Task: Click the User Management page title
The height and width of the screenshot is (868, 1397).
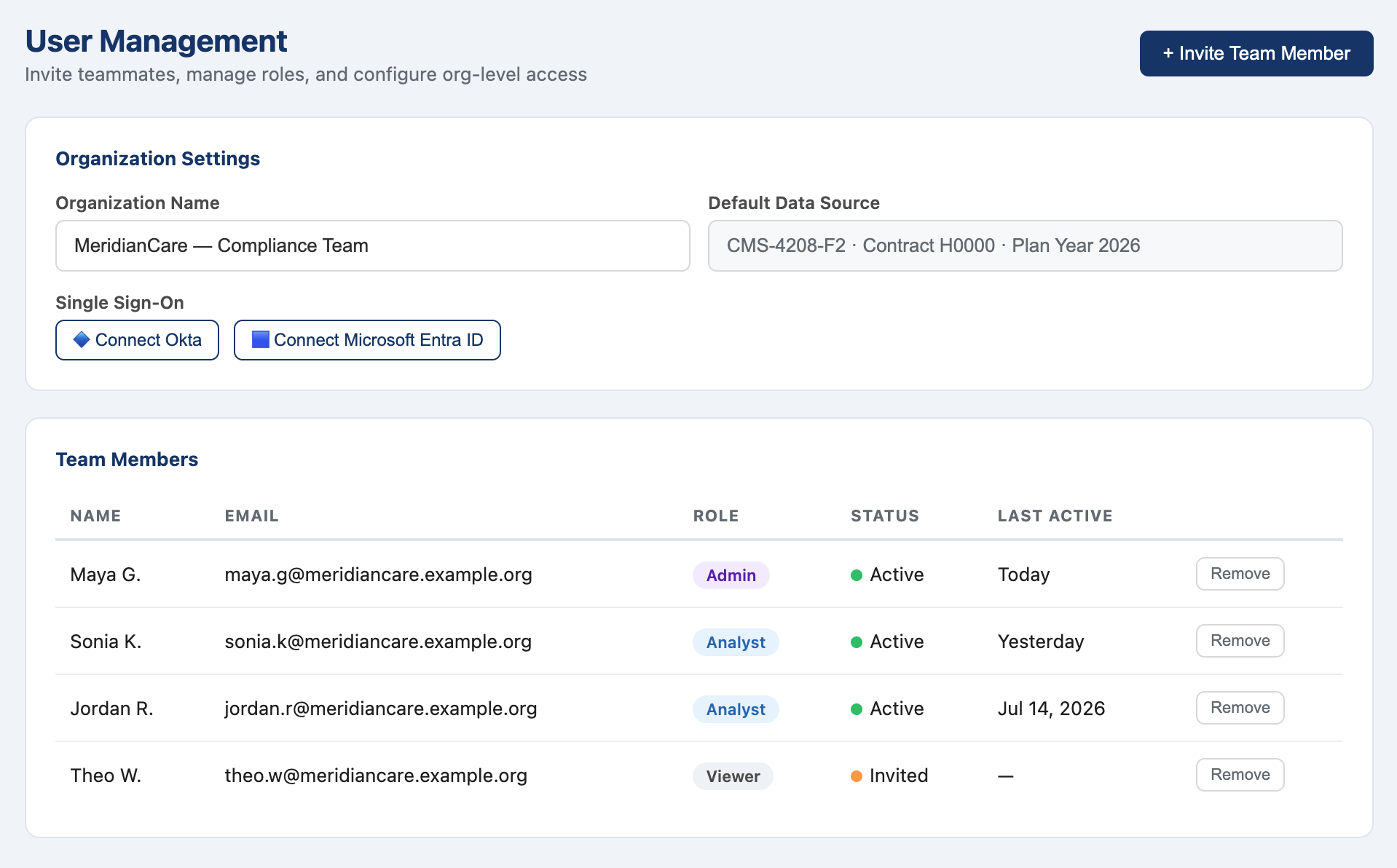Action: coord(157,42)
